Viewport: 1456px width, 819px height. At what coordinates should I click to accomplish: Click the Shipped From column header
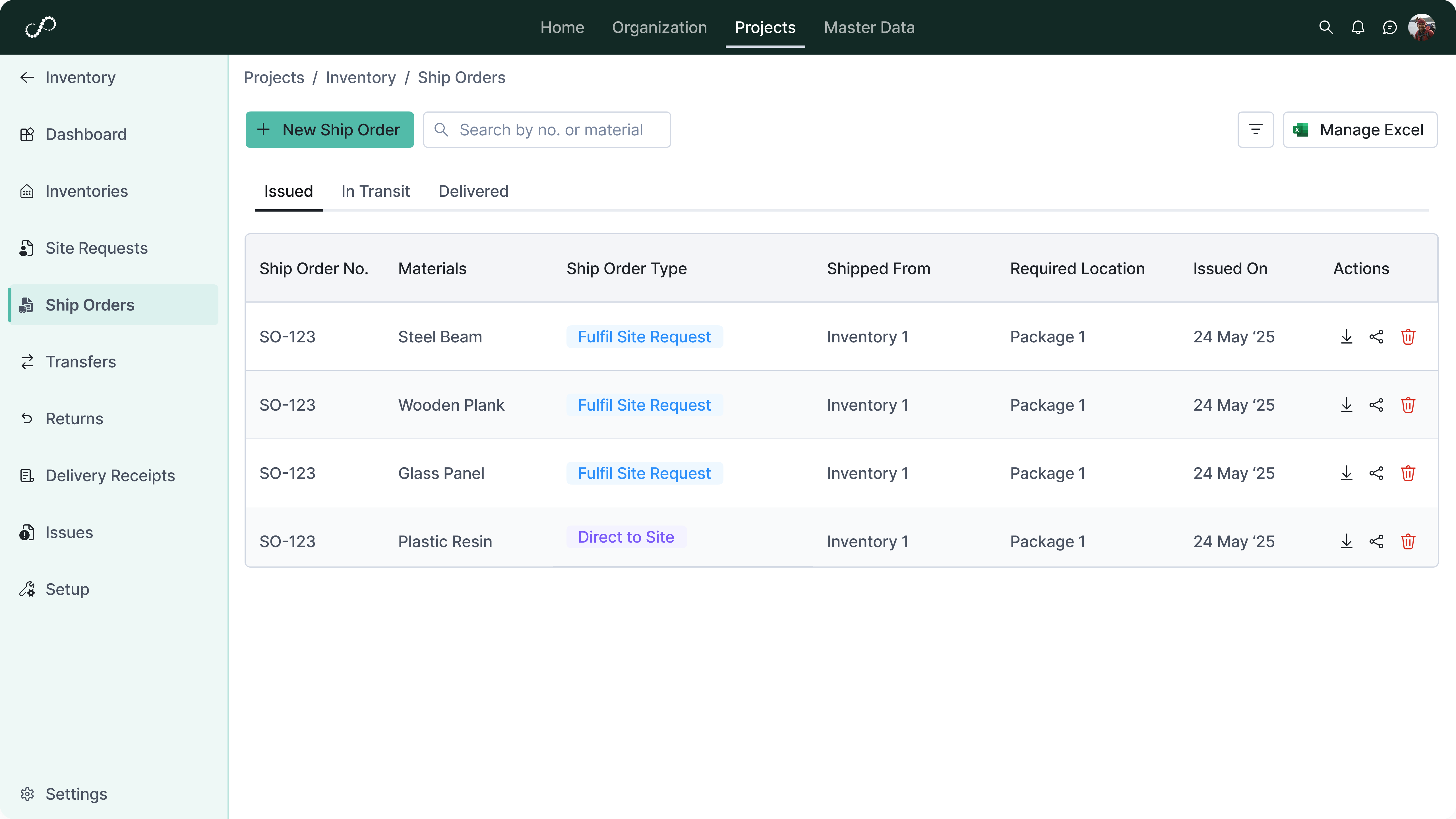pyautogui.click(x=878, y=268)
